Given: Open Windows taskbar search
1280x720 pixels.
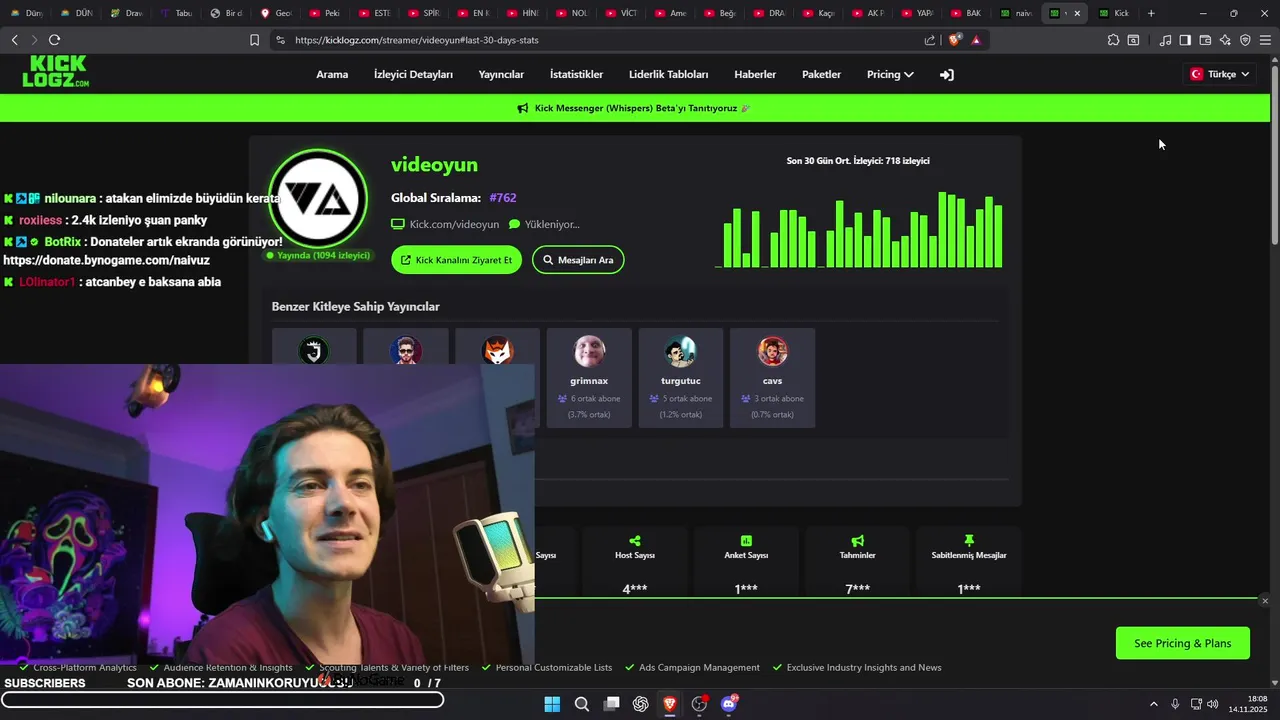Looking at the screenshot, I should point(581,704).
